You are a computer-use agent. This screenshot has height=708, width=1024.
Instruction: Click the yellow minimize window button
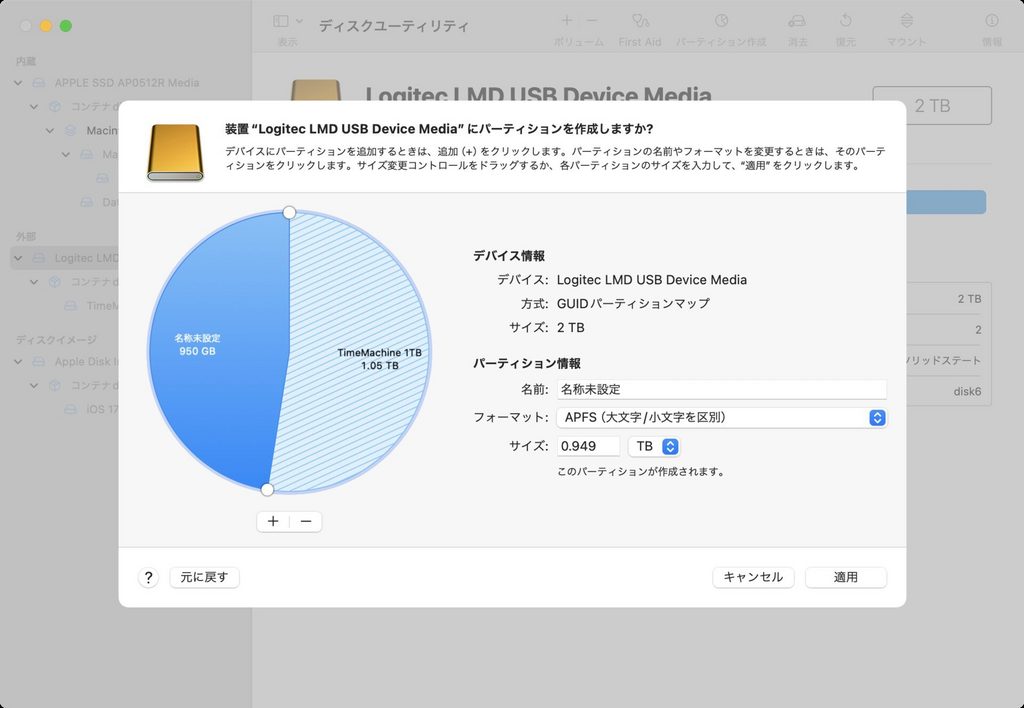pos(46,26)
